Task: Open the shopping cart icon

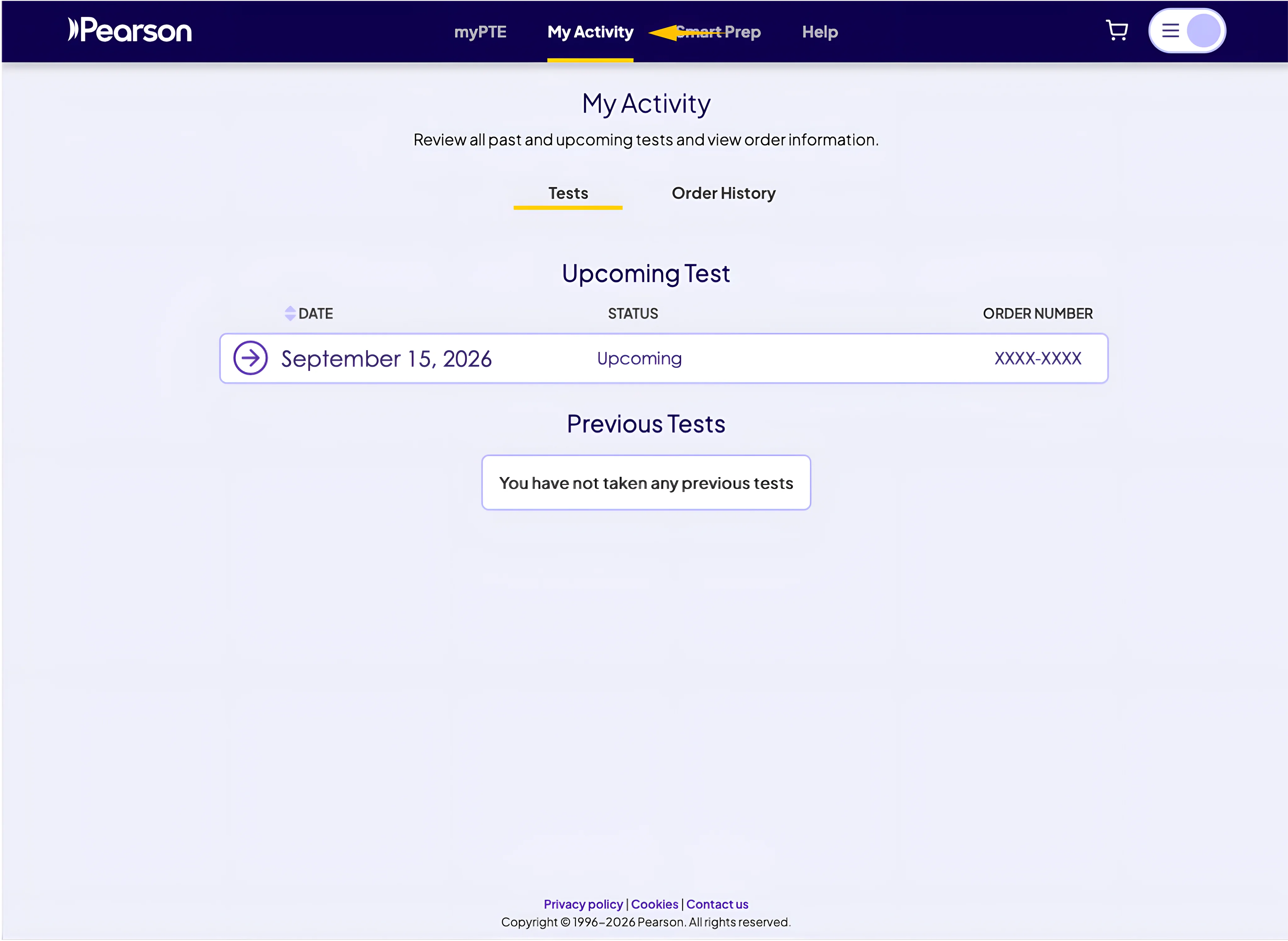Action: [x=1117, y=30]
